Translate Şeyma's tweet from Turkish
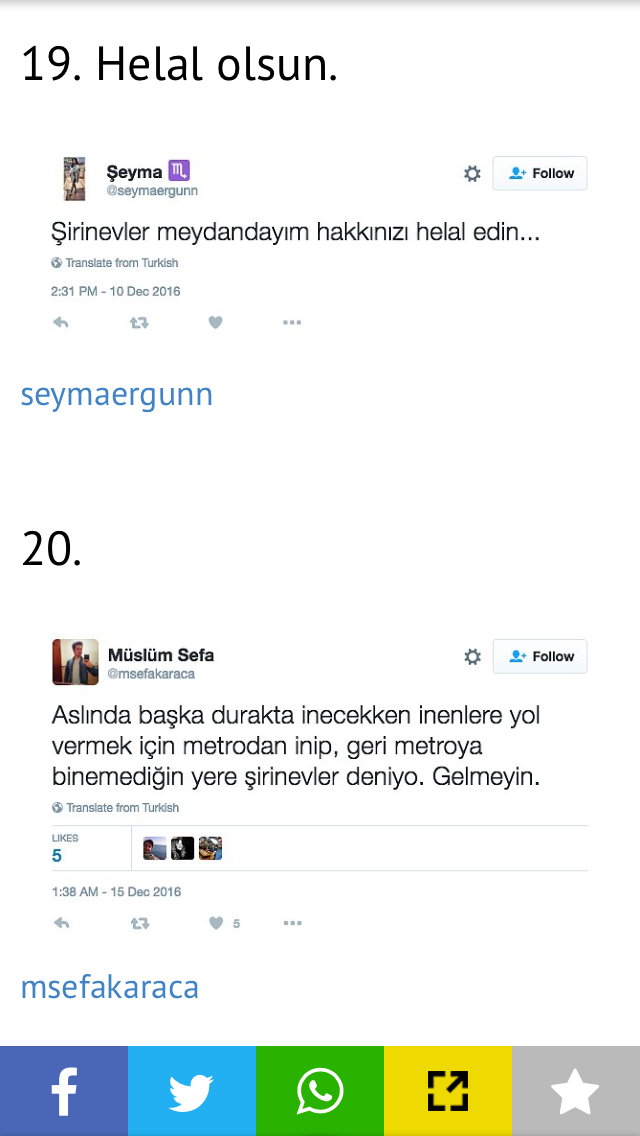 click(115, 263)
